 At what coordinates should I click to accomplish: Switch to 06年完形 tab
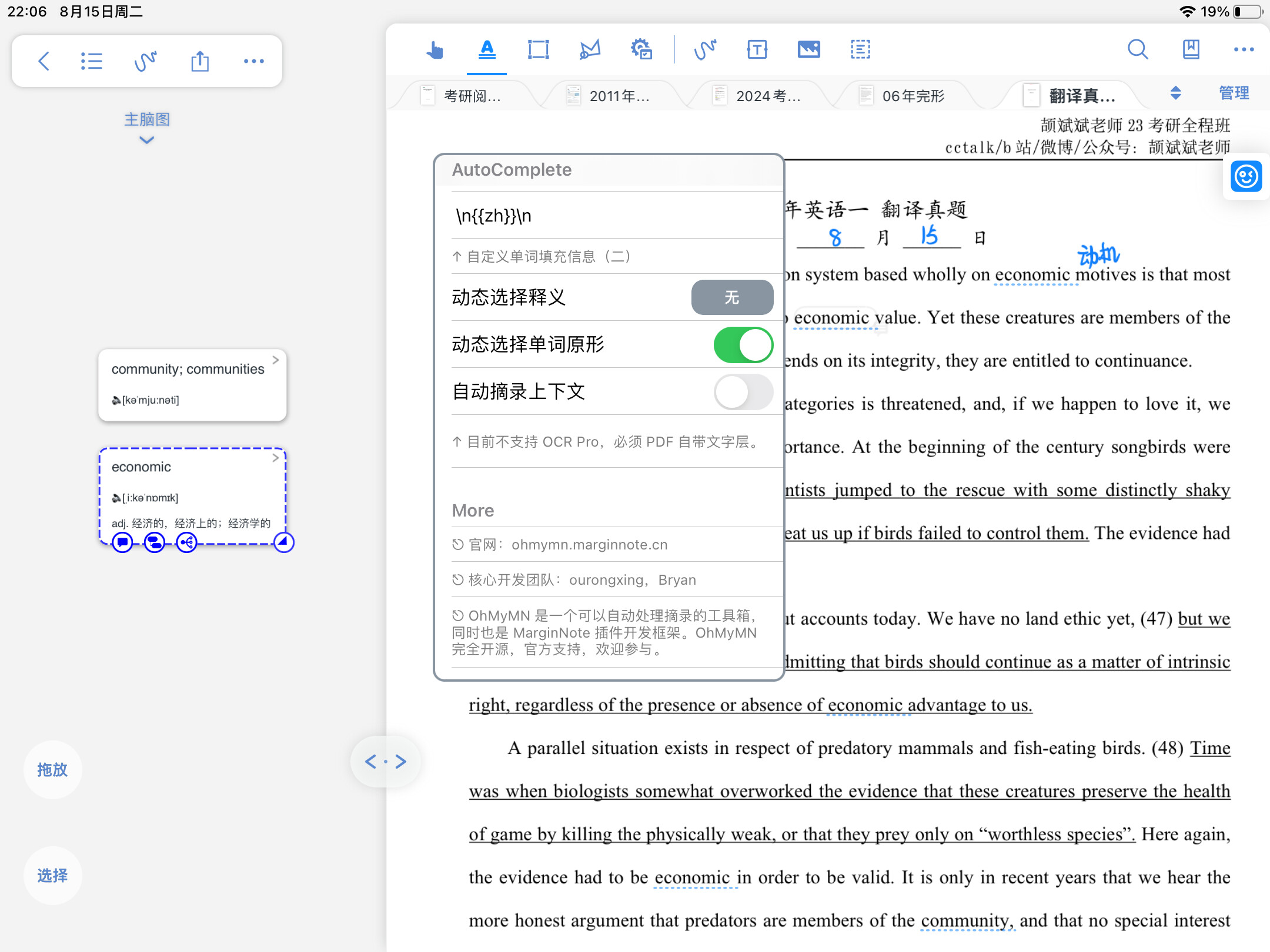coord(905,96)
